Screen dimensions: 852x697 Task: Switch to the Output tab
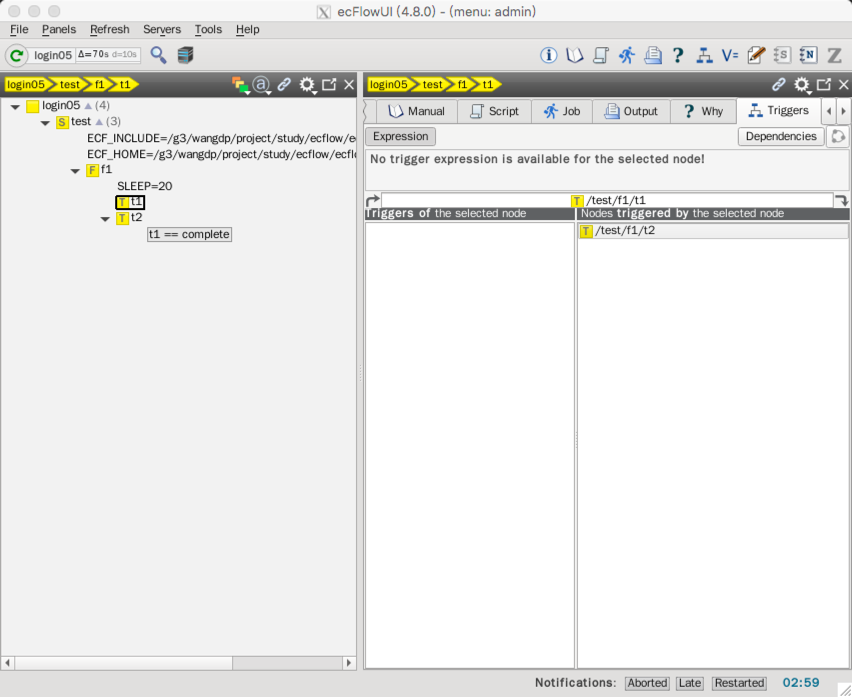point(631,111)
